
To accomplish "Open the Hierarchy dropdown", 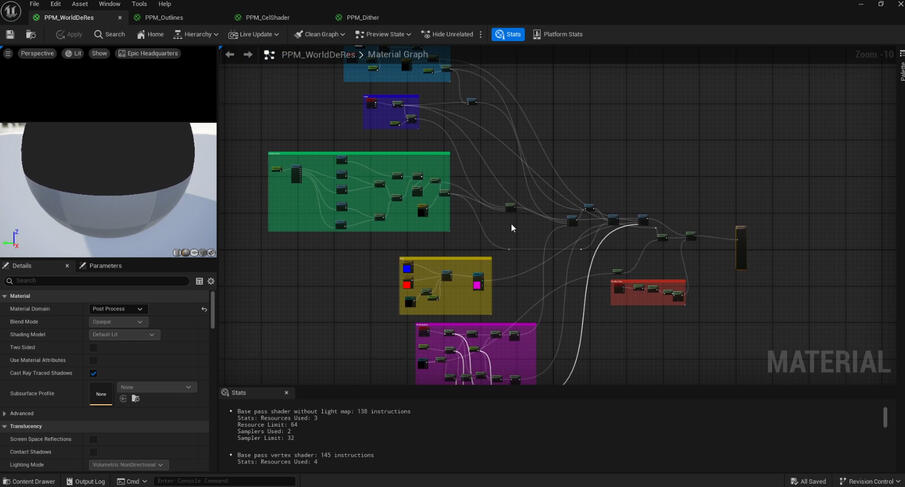I will tap(195, 34).
